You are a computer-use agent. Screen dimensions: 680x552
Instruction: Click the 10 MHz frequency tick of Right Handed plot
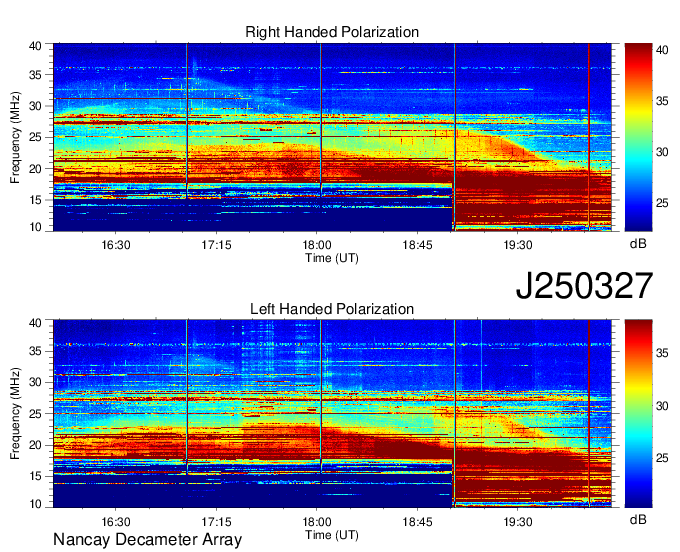tap(36, 227)
